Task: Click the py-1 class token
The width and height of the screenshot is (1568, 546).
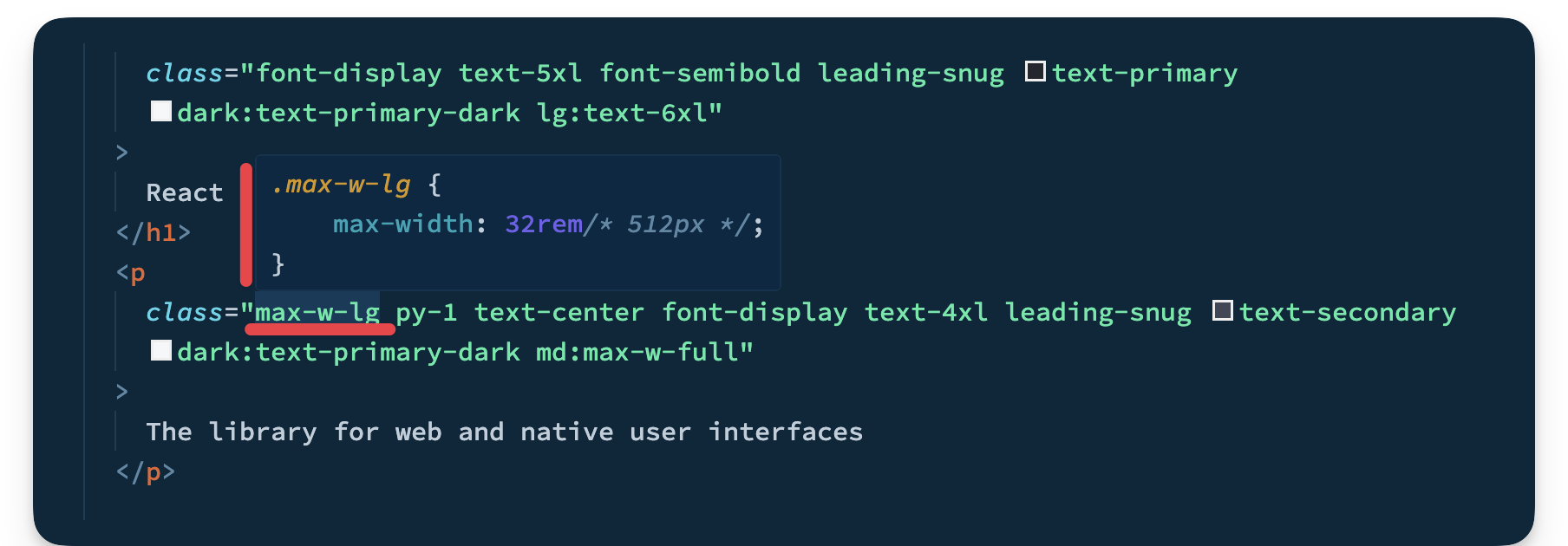Action: click(x=426, y=312)
